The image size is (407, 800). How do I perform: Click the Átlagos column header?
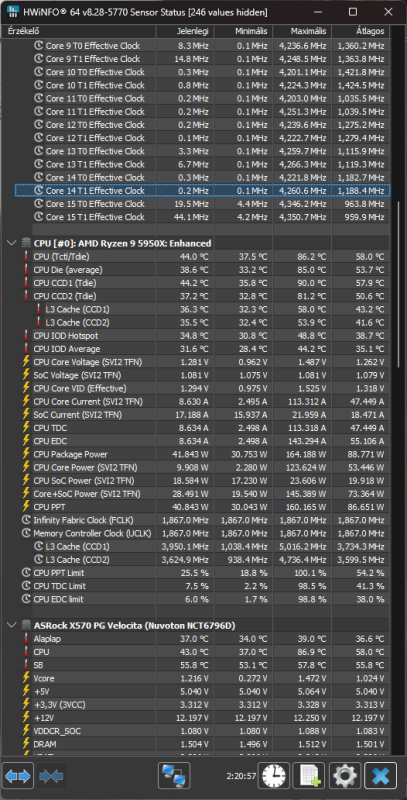361,32
